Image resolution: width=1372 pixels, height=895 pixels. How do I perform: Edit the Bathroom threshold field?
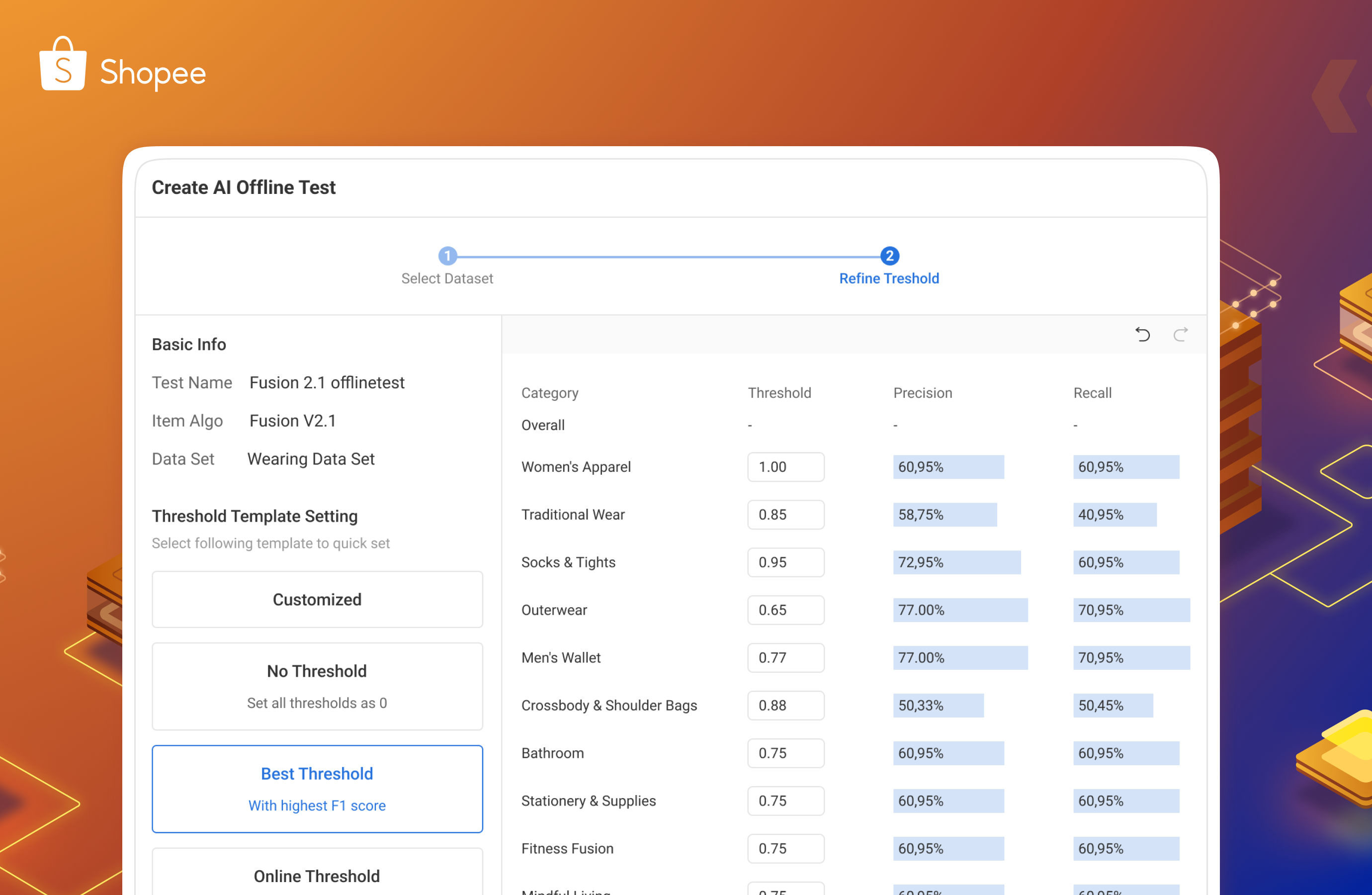tap(786, 753)
